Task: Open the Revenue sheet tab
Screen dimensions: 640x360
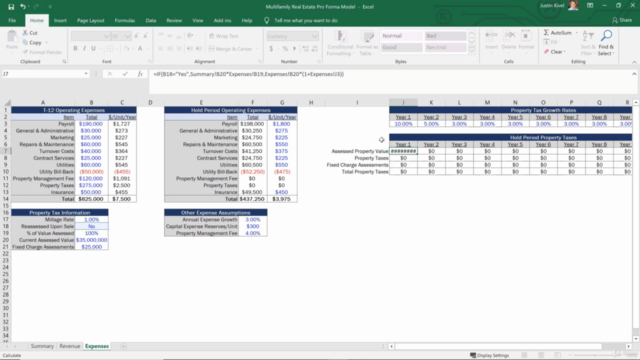Action: (70, 346)
